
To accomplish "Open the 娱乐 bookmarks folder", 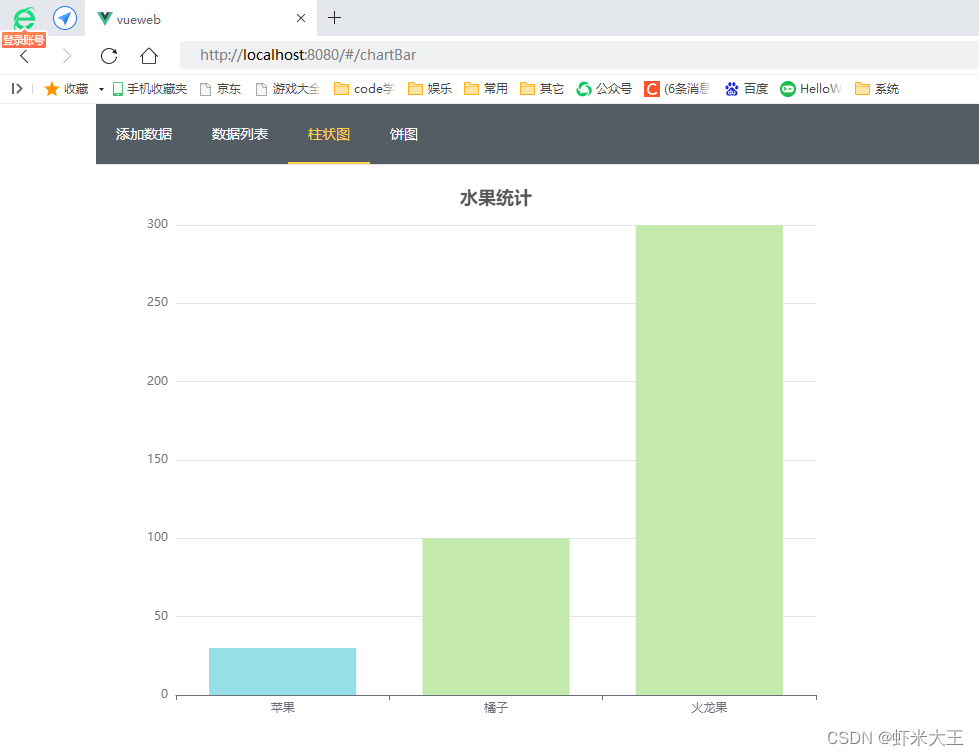I will click(429, 88).
